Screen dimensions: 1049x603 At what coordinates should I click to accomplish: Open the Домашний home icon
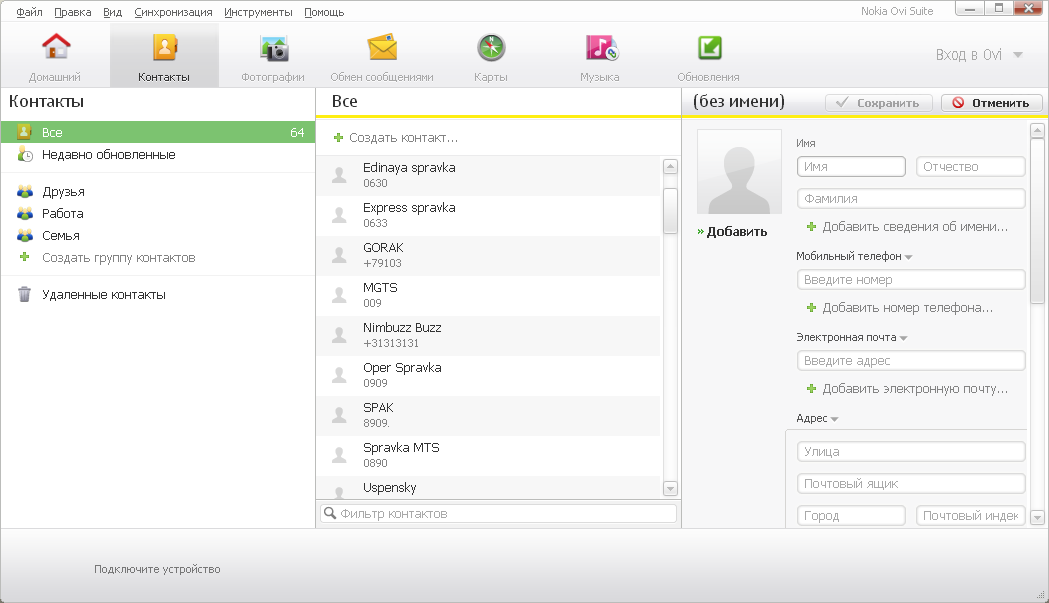click(55, 50)
